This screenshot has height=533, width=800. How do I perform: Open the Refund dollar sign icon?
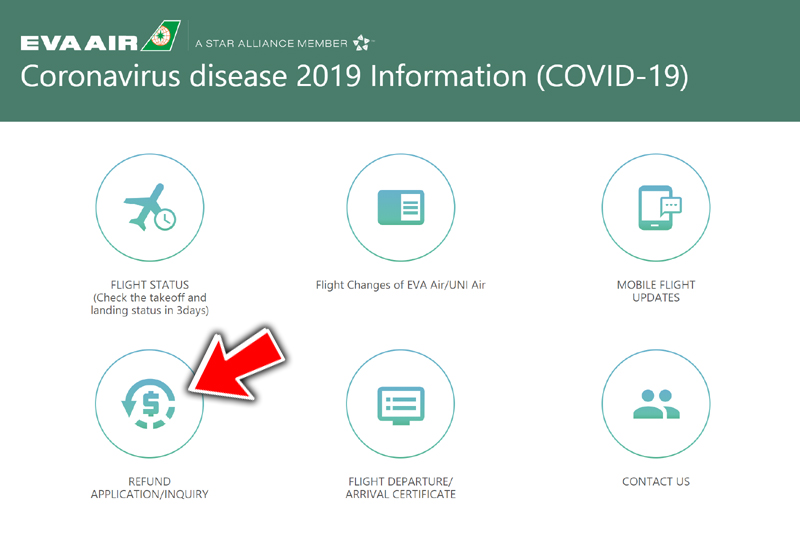click(149, 403)
